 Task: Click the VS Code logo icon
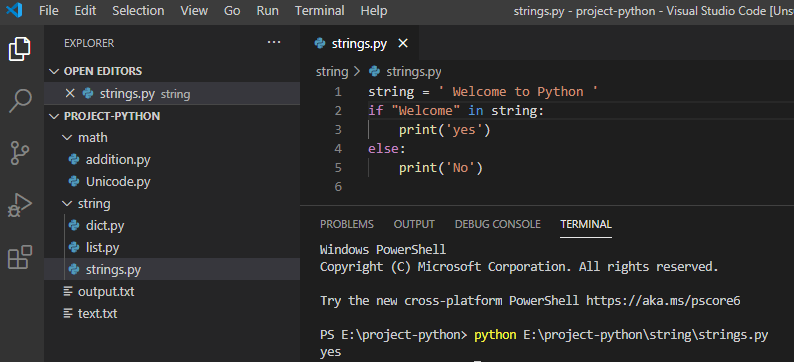click(14, 10)
